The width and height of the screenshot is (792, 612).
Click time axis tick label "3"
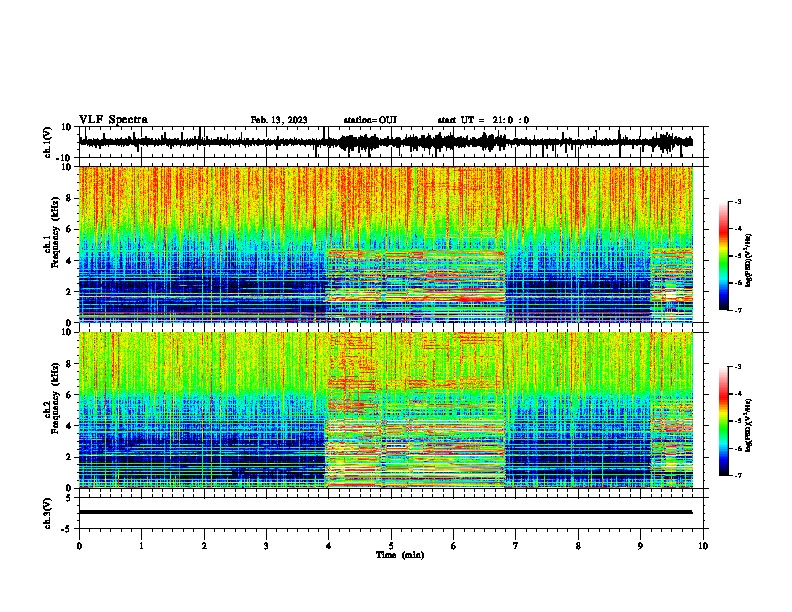click(x=266, y=546)
